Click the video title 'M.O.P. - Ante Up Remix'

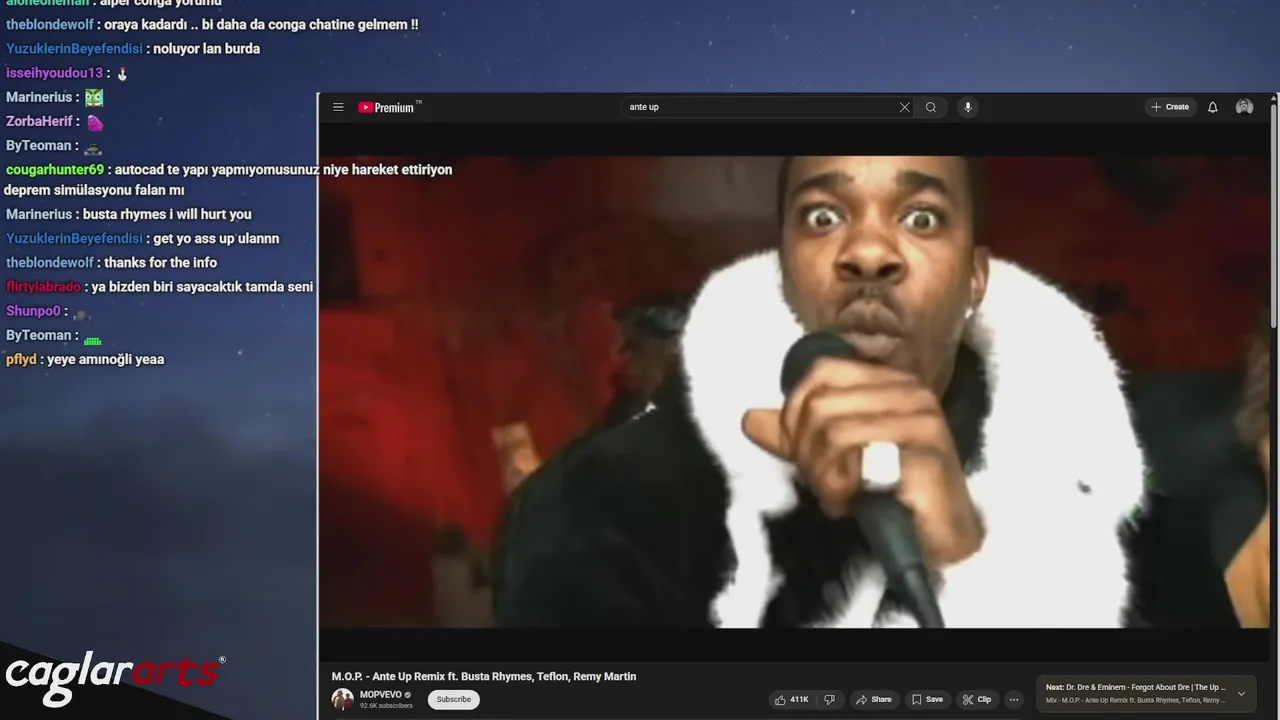tap(484, 676)
